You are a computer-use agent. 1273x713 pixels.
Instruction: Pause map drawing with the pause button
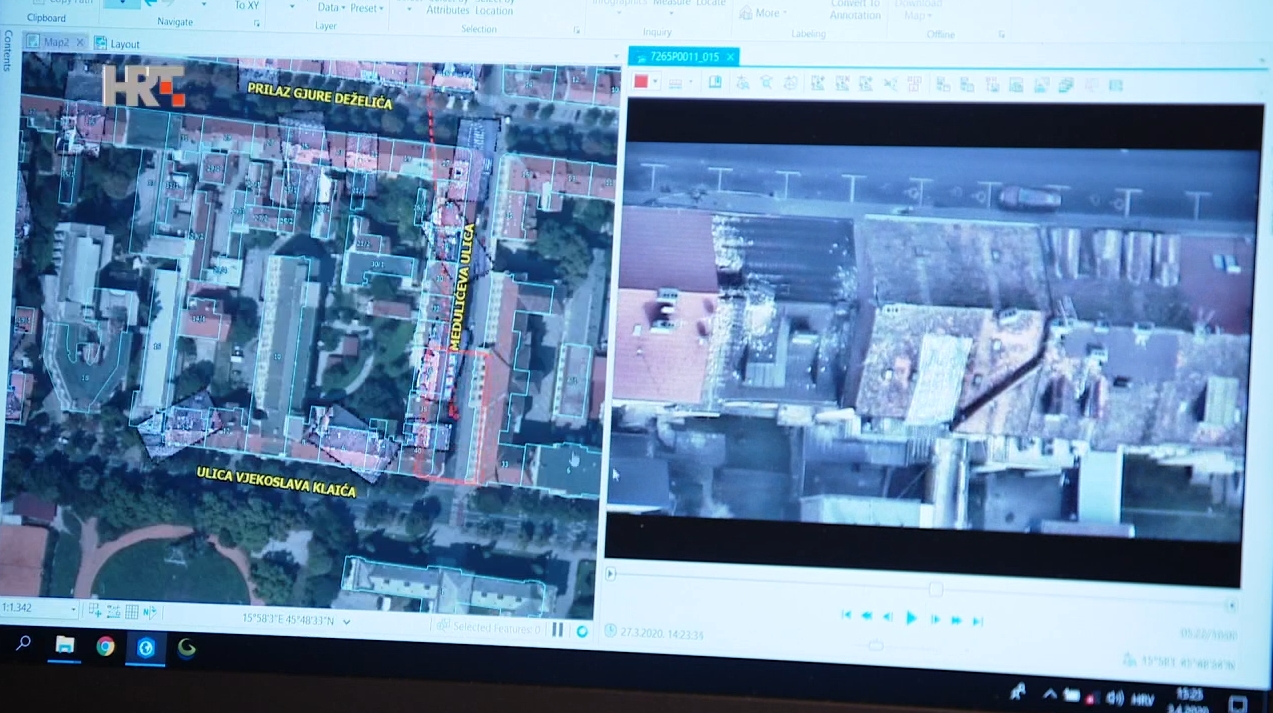tap(557, 630)
